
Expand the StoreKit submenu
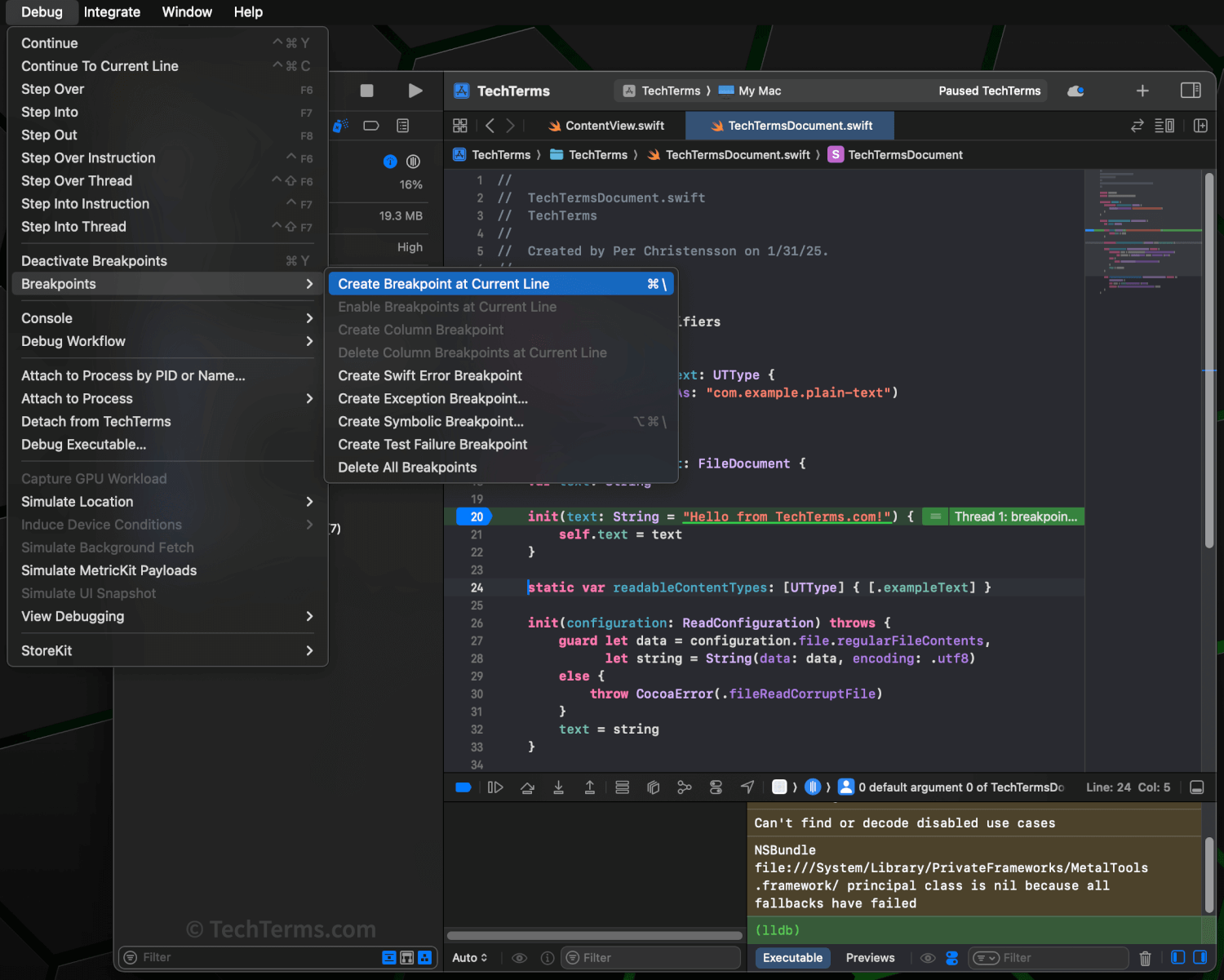tap(167, 650)
